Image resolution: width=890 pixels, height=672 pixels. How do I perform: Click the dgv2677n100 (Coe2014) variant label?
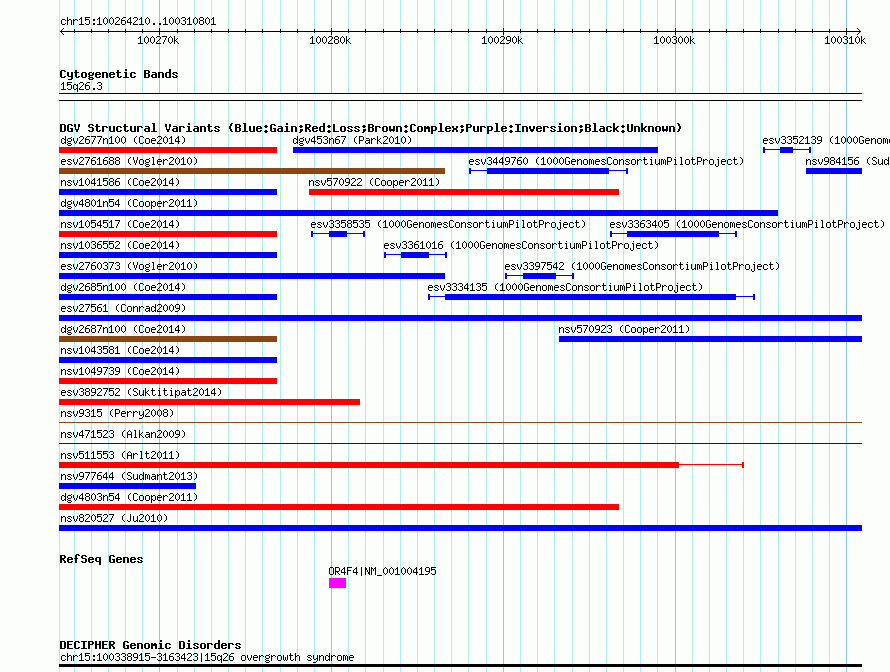[123, 140]
